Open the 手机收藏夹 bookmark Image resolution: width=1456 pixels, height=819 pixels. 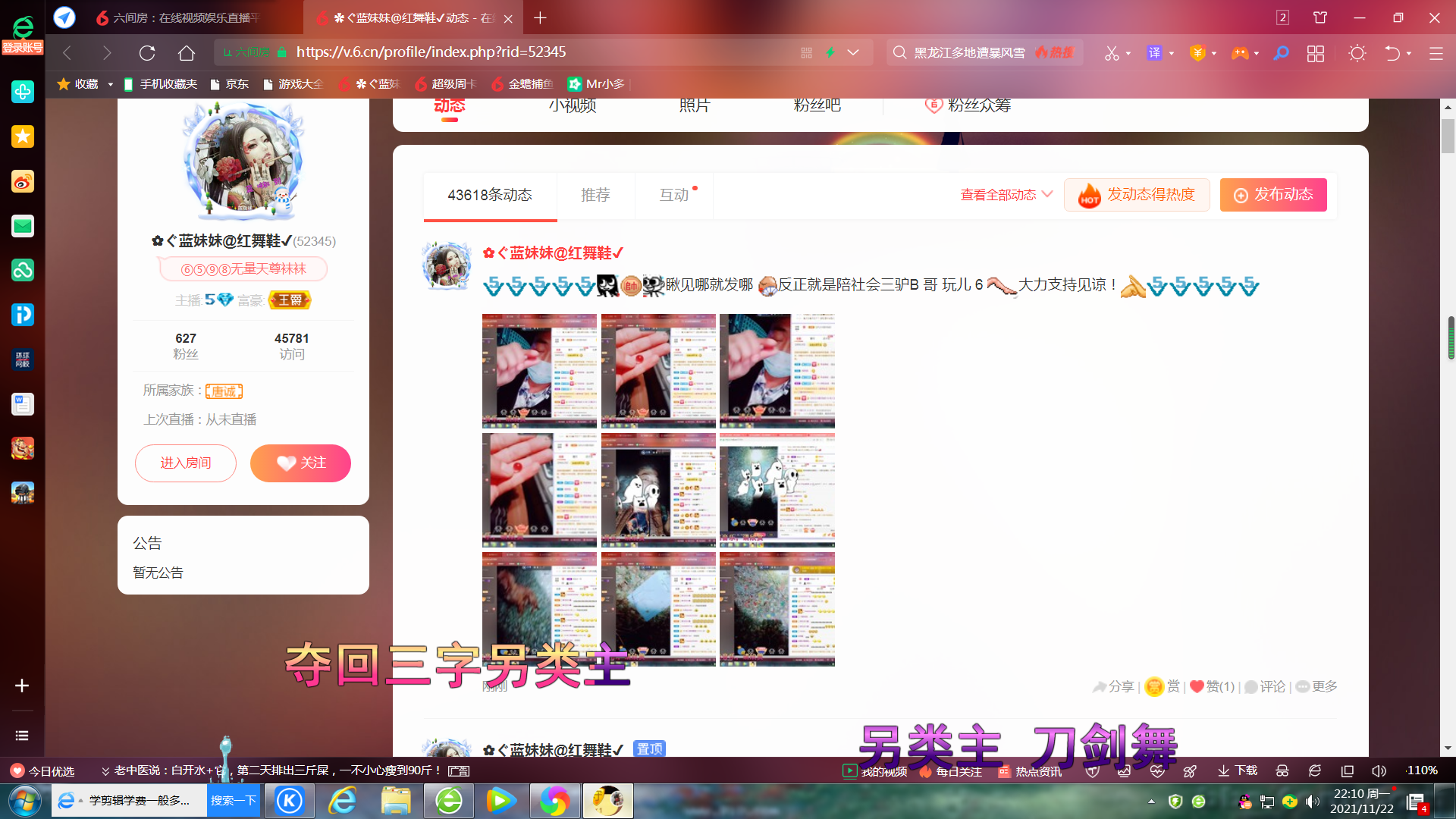pyautogui.click(x=161, y=84)
